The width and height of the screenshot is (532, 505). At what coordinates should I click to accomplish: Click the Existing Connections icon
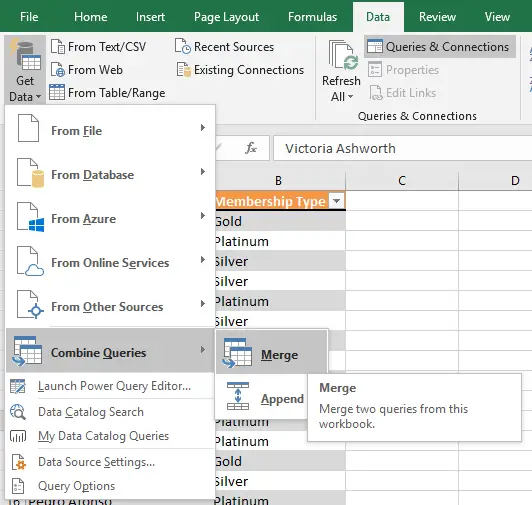[x=184, y=70]
